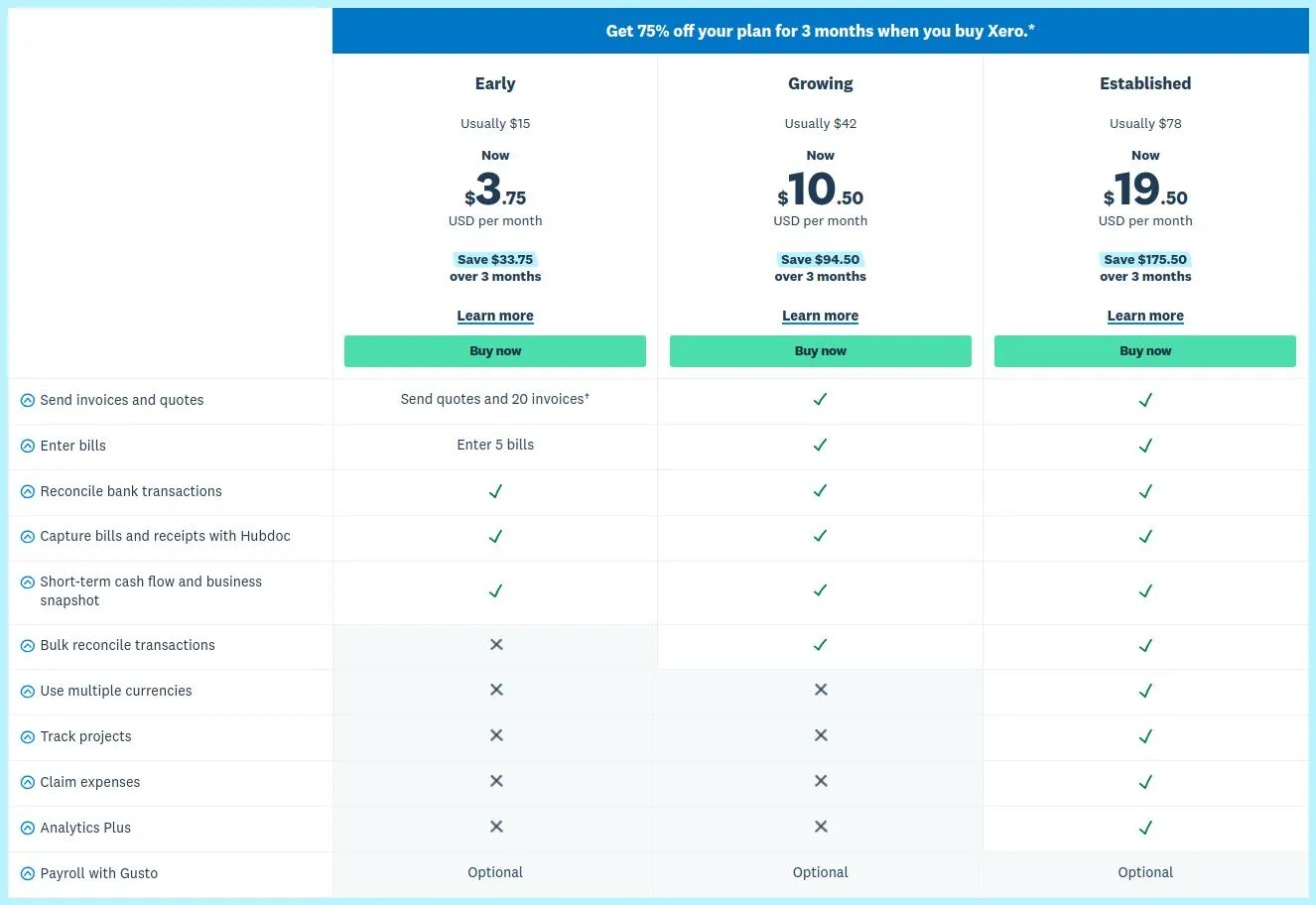
Task: Expand the 'Analytics Plus' chevron icon
Action: pos(28,829)
